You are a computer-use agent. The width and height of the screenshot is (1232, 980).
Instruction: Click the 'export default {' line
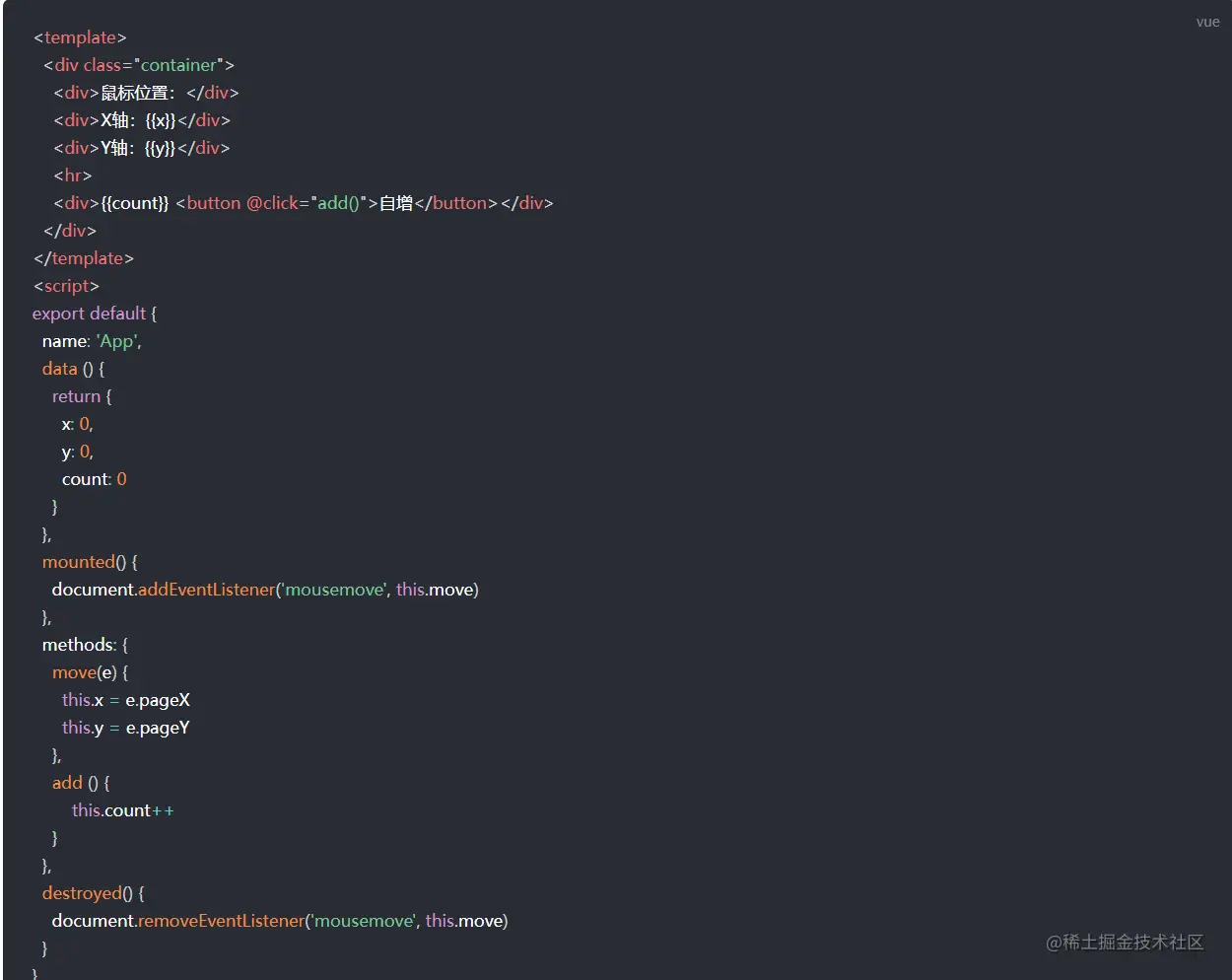pyautogui.click(x=95, y=314)
